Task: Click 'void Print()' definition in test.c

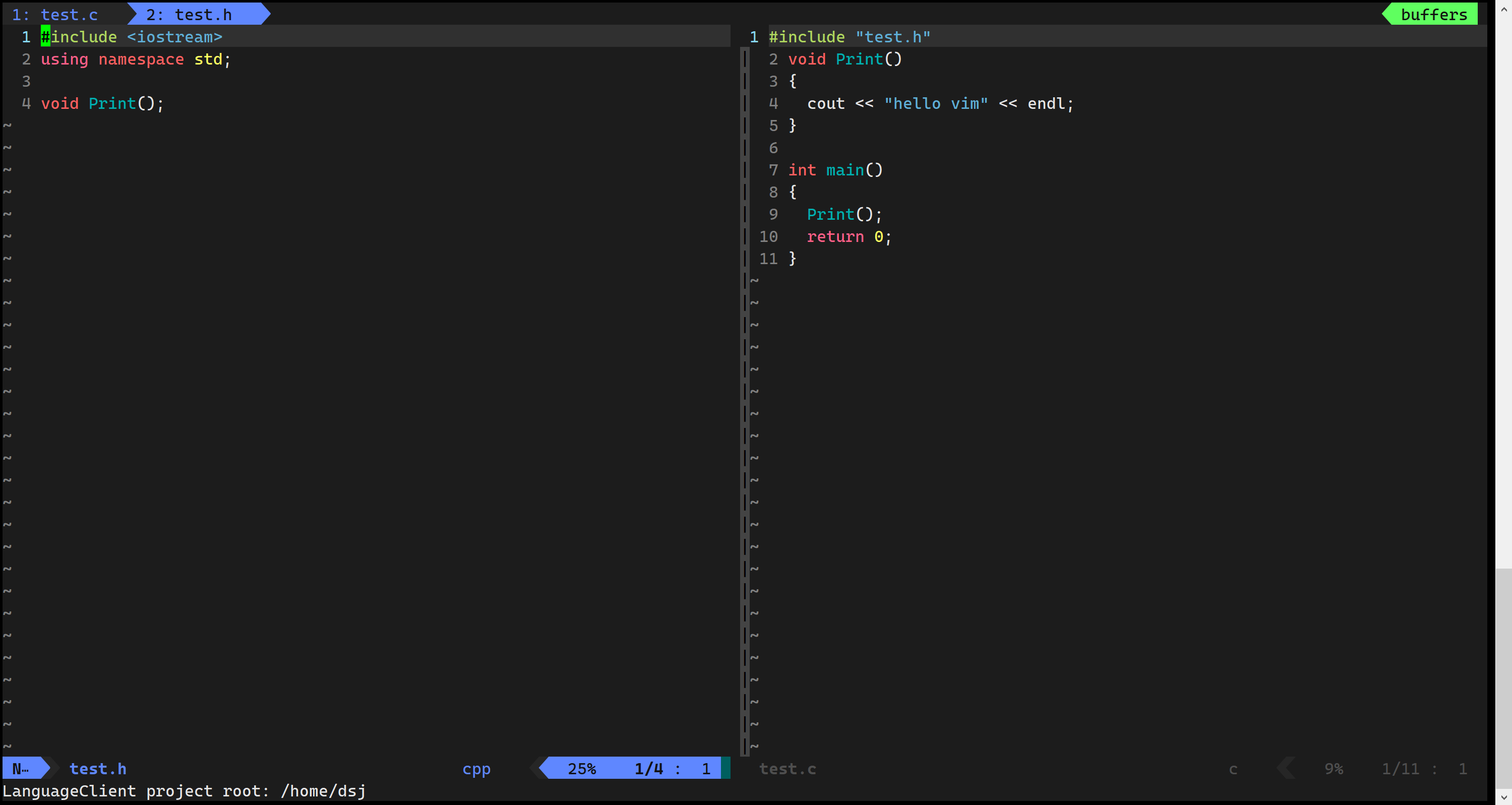Action: pyautogui.click(x=845, y=58)
